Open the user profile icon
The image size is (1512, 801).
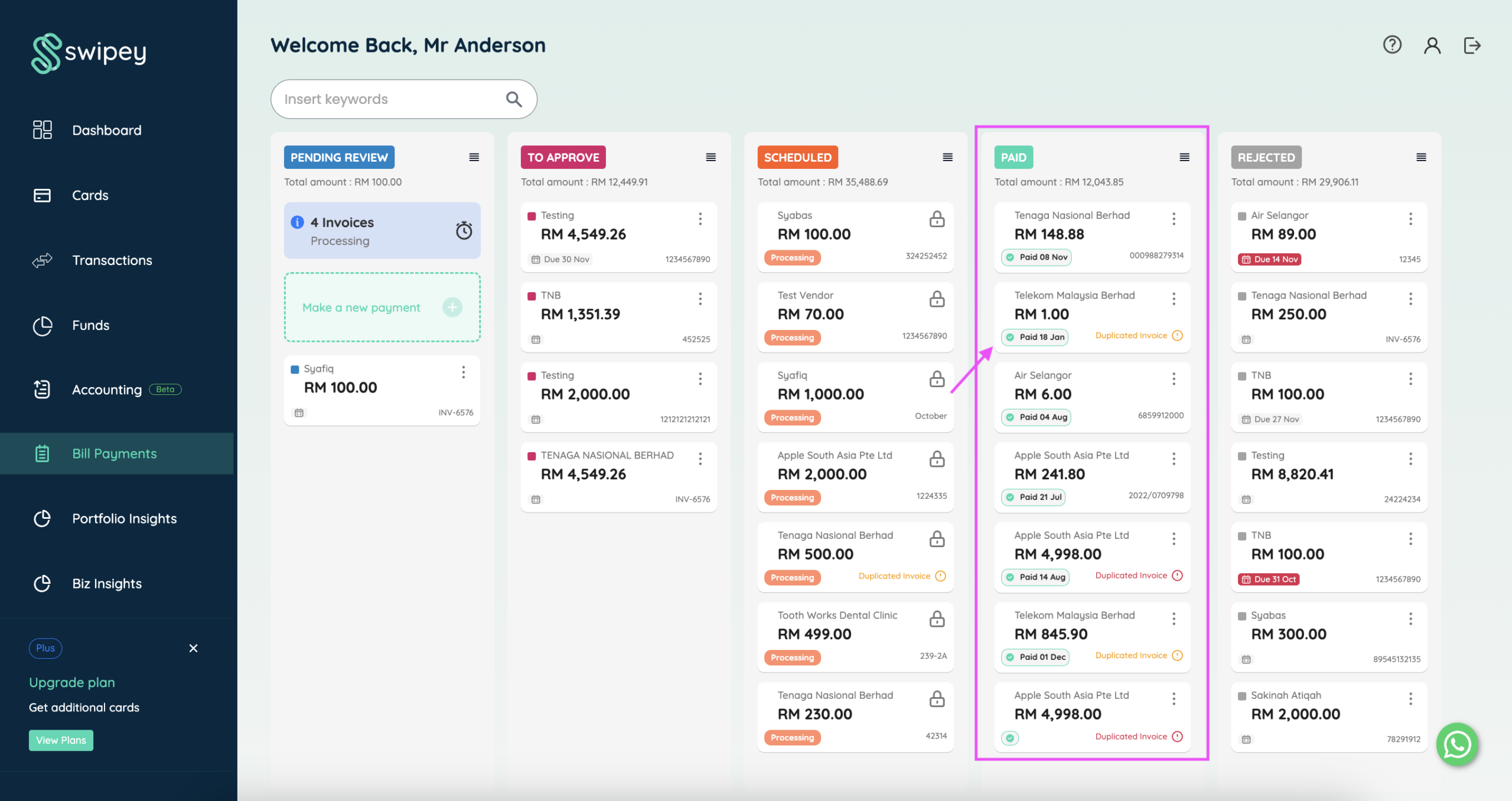pos(1432,45)
